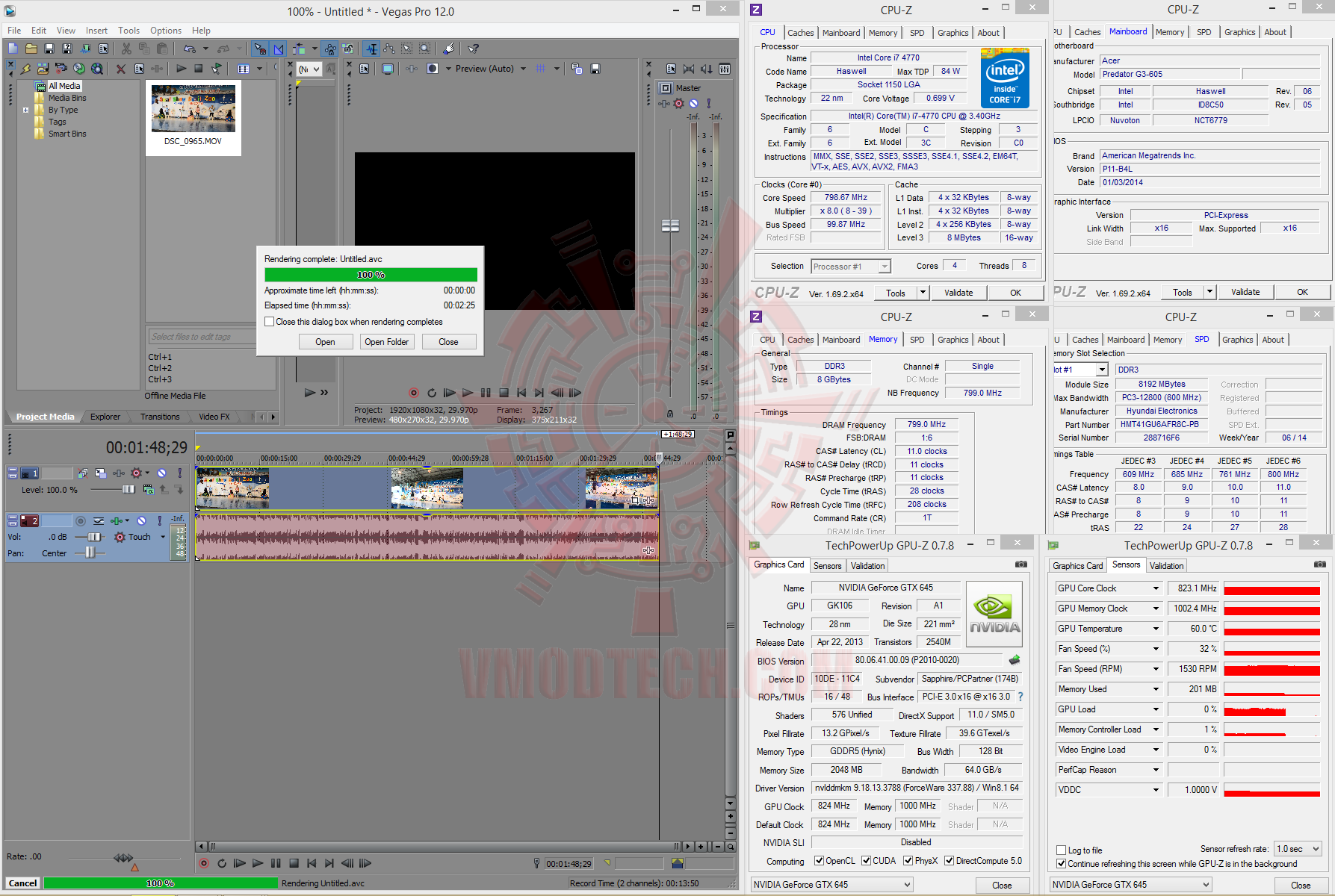Check 'Close this dialog box when rendering completes'
Viewport: 1335px width, 896px height.
pyautogui.click(x=270, y=322)
